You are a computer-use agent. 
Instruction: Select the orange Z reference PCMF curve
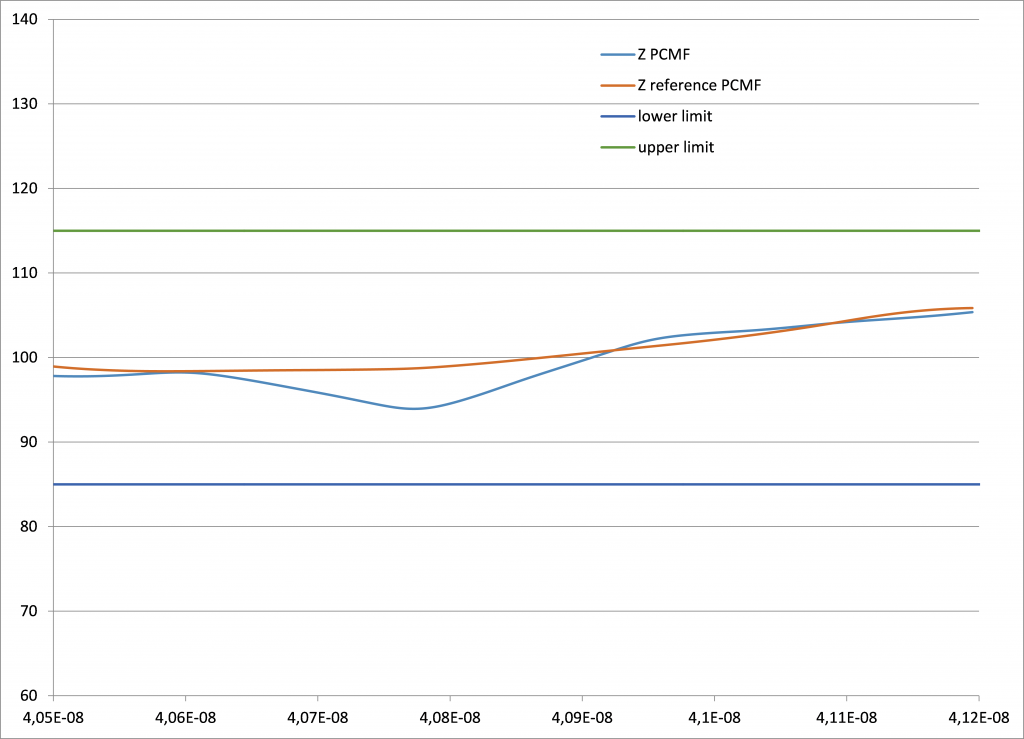pos(300,370)
